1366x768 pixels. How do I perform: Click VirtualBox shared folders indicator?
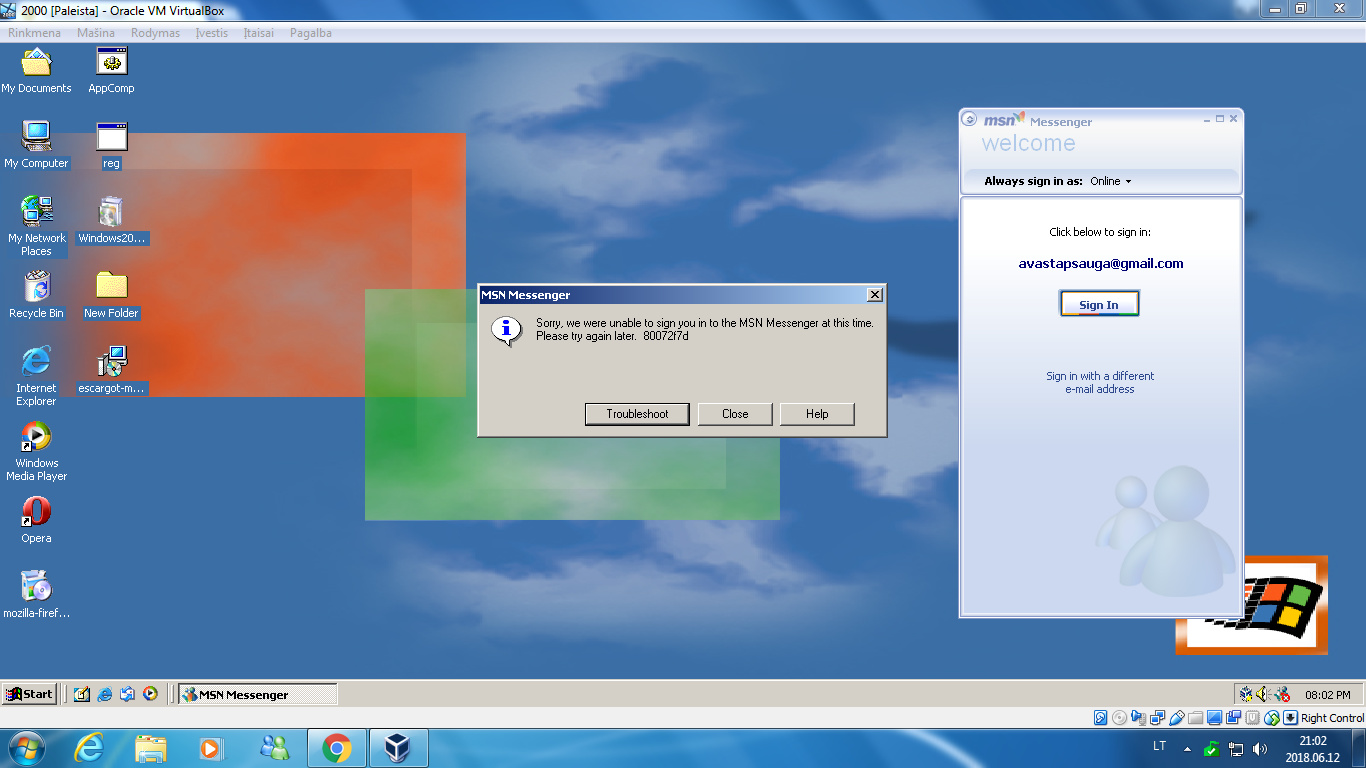tap(1195, 718)
